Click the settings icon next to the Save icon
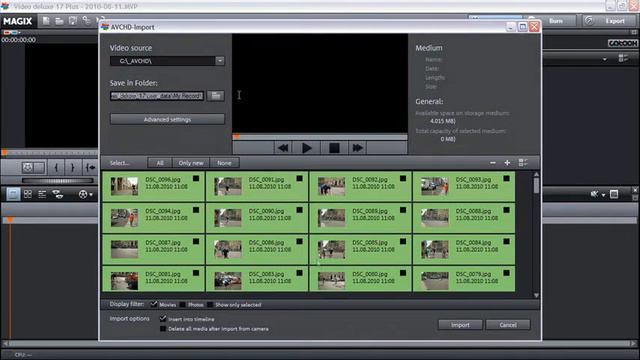Image resolution: width=640 pixels, height=360 pixels. 86,20
